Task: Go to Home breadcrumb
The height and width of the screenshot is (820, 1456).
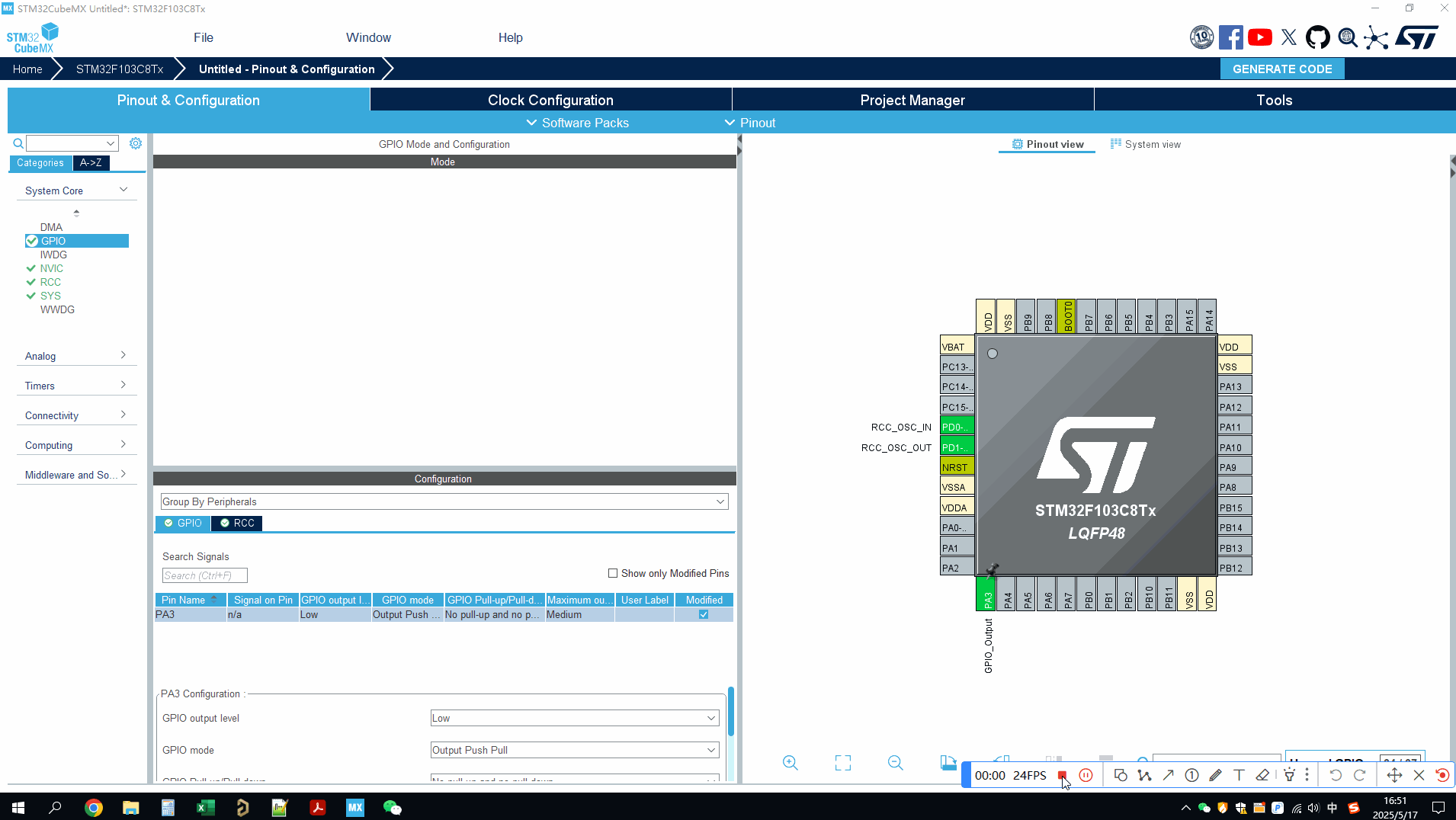Action: (27, 69)
